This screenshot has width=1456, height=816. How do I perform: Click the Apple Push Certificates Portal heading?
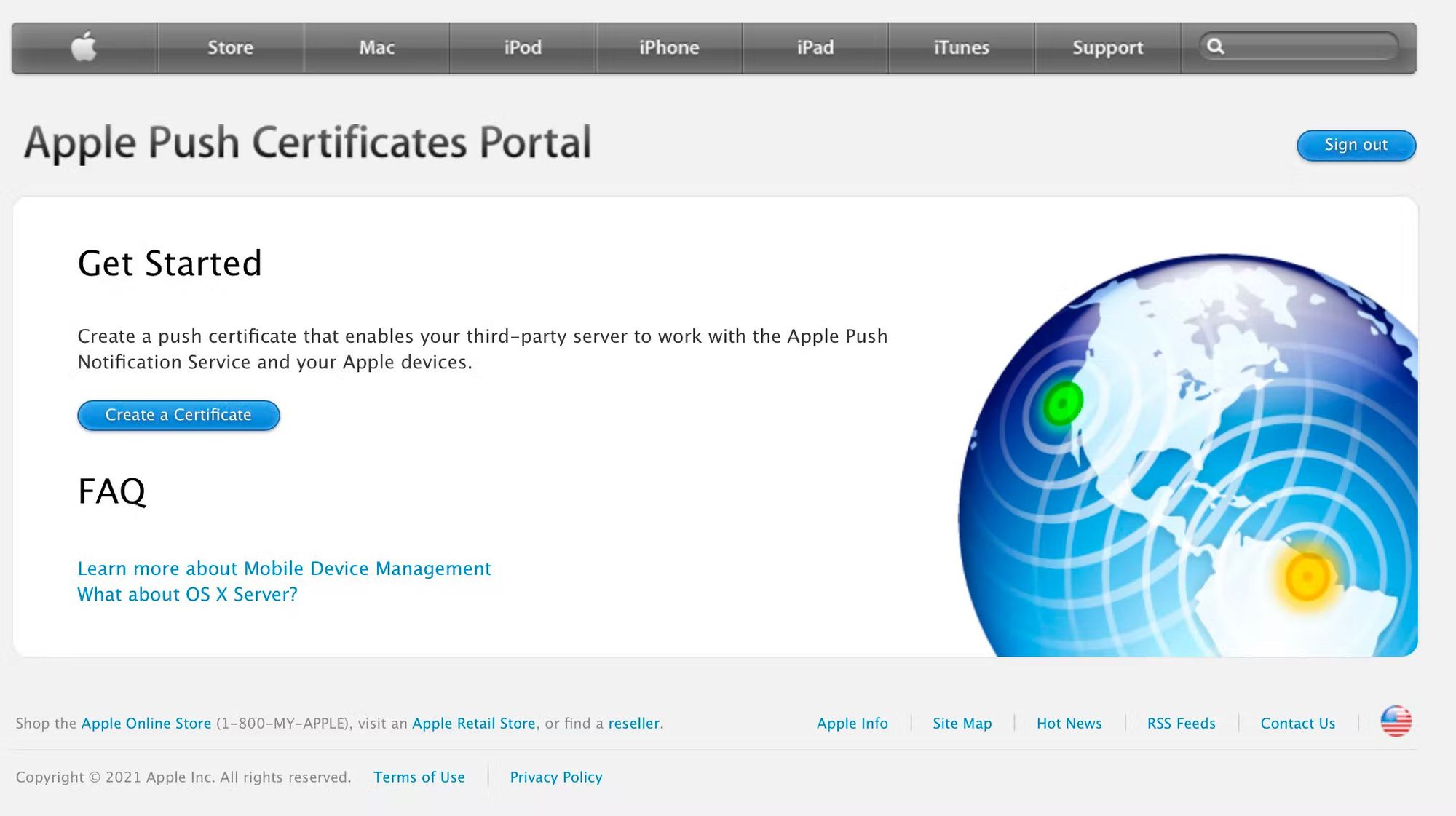[x=307, y=143]
